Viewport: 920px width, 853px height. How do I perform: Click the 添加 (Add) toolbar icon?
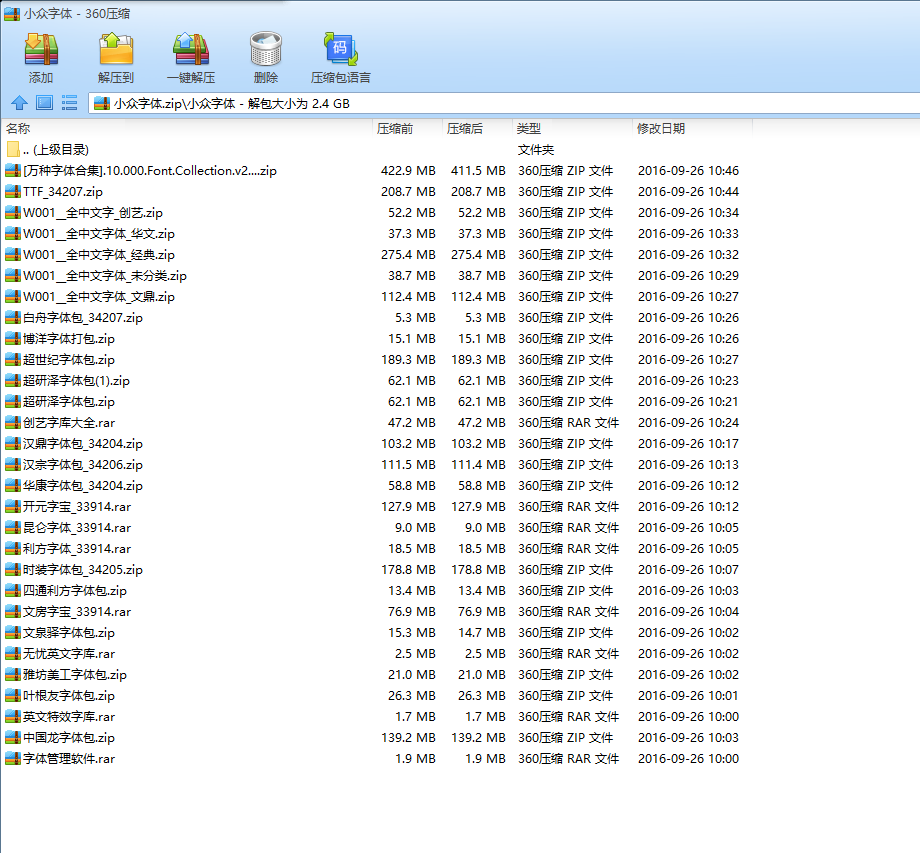coord(41,49)
